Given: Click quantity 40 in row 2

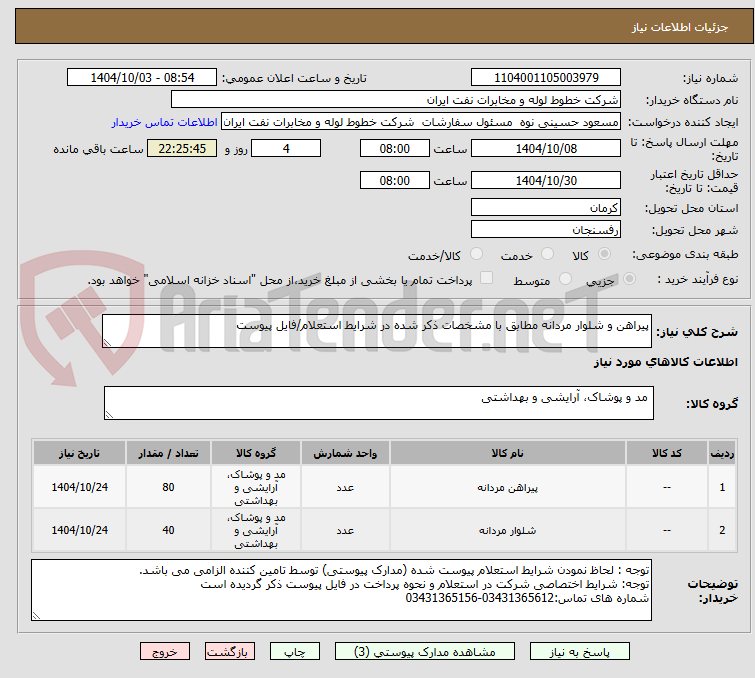Looking at the screenshot, I should (x=168, y=530).
